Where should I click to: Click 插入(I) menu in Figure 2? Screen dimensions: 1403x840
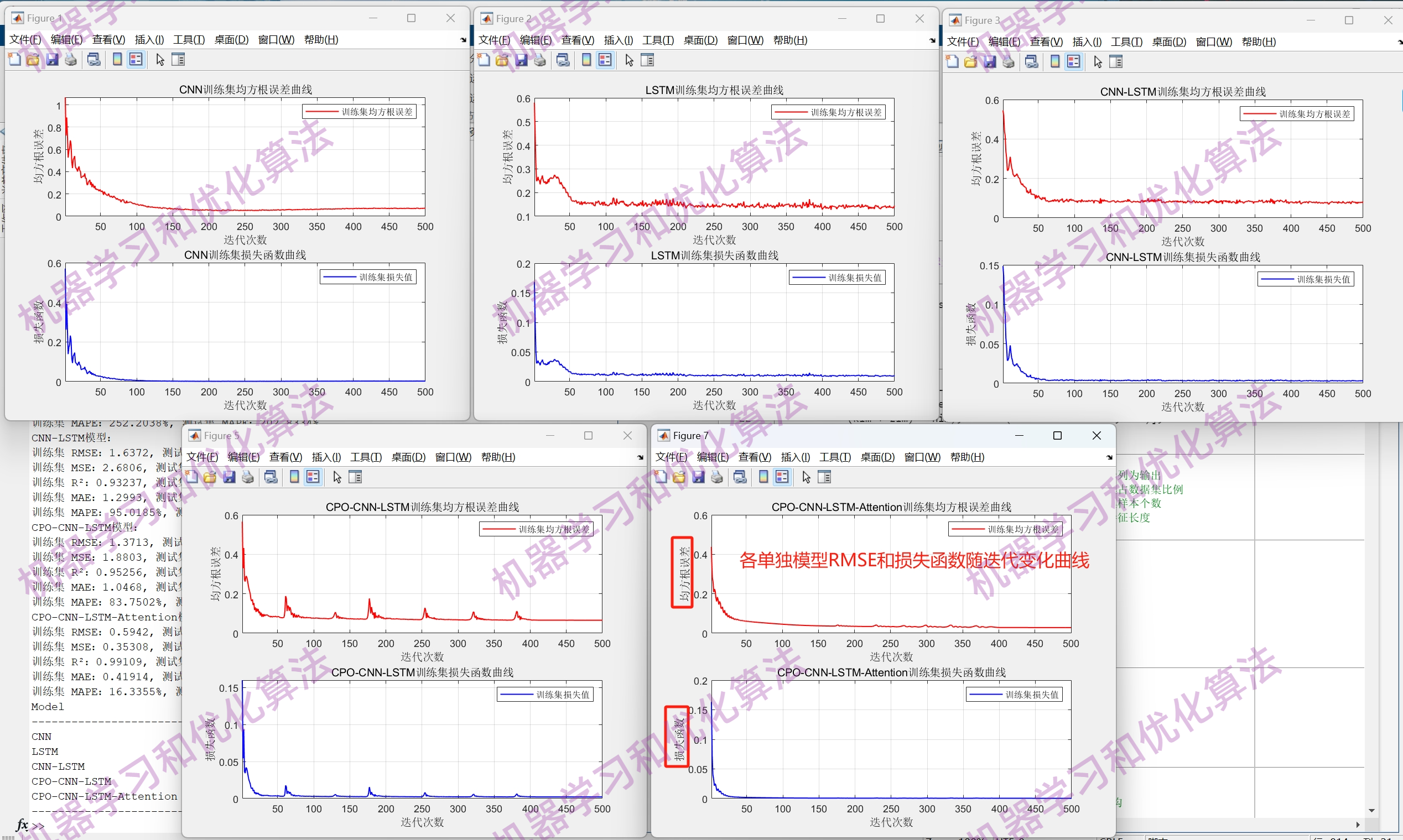[619, 40]
